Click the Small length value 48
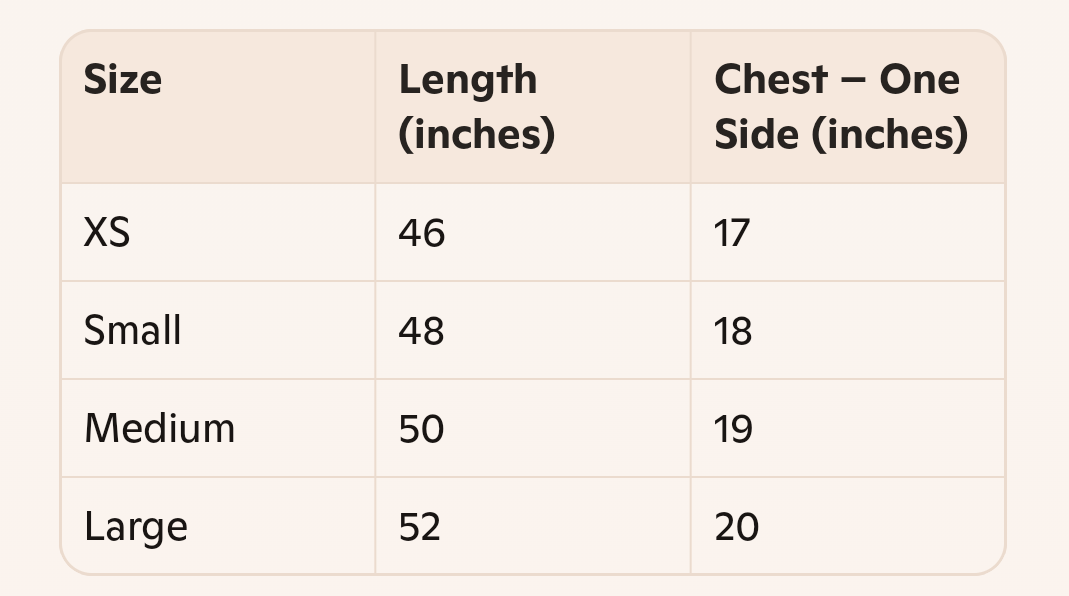 tap(421, 331)
